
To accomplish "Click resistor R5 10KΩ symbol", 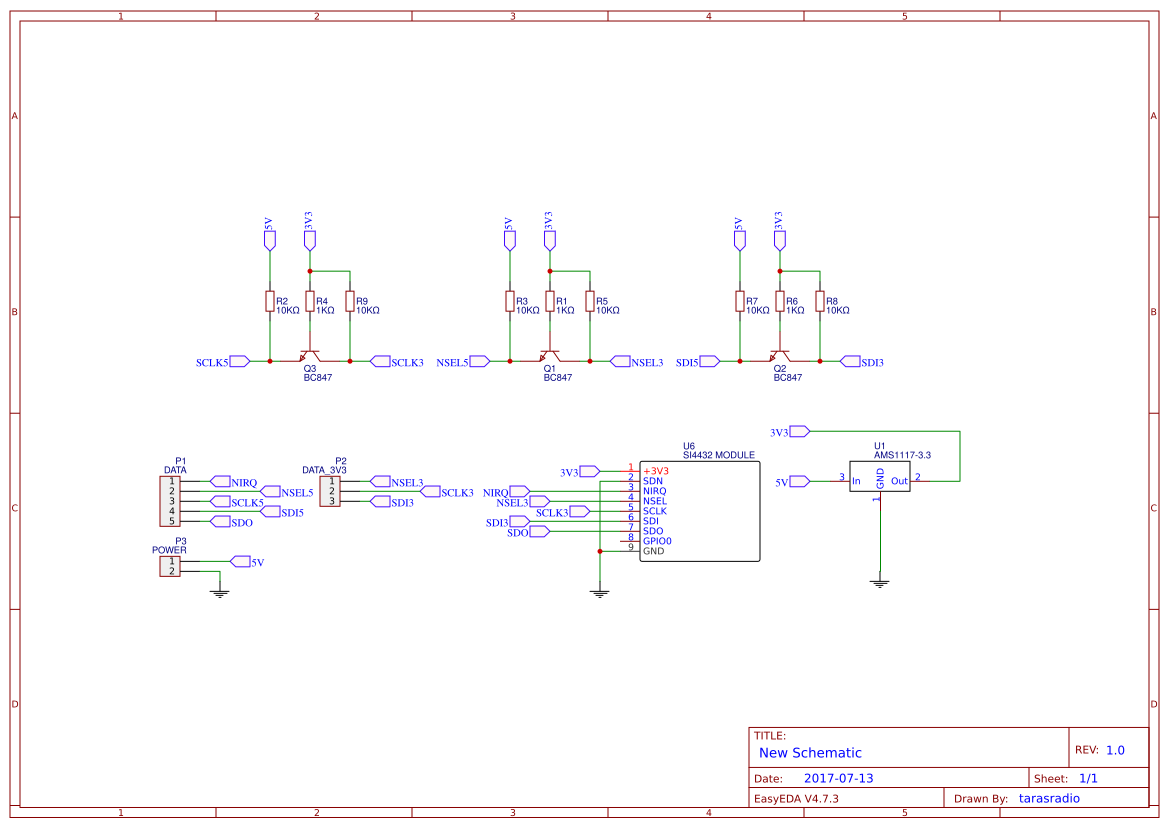I will (590, 301).
